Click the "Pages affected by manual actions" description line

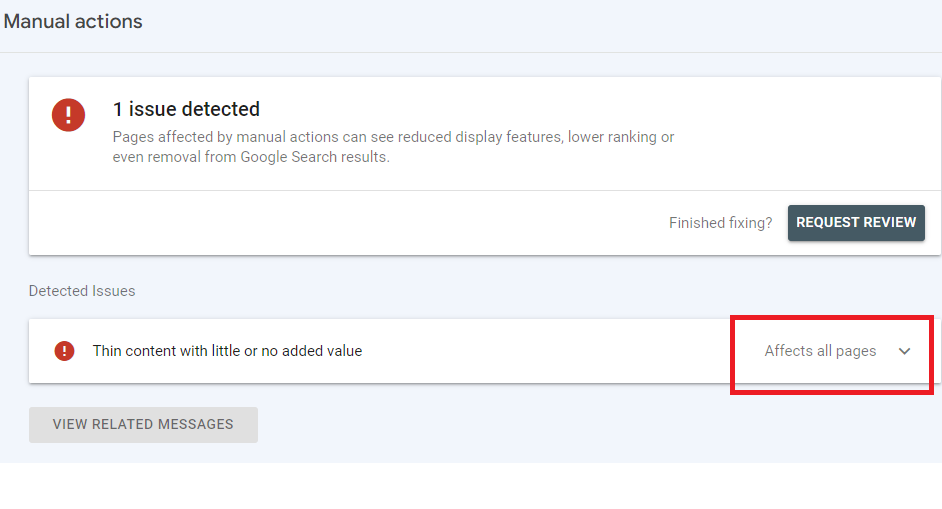(x=393, y=137)
